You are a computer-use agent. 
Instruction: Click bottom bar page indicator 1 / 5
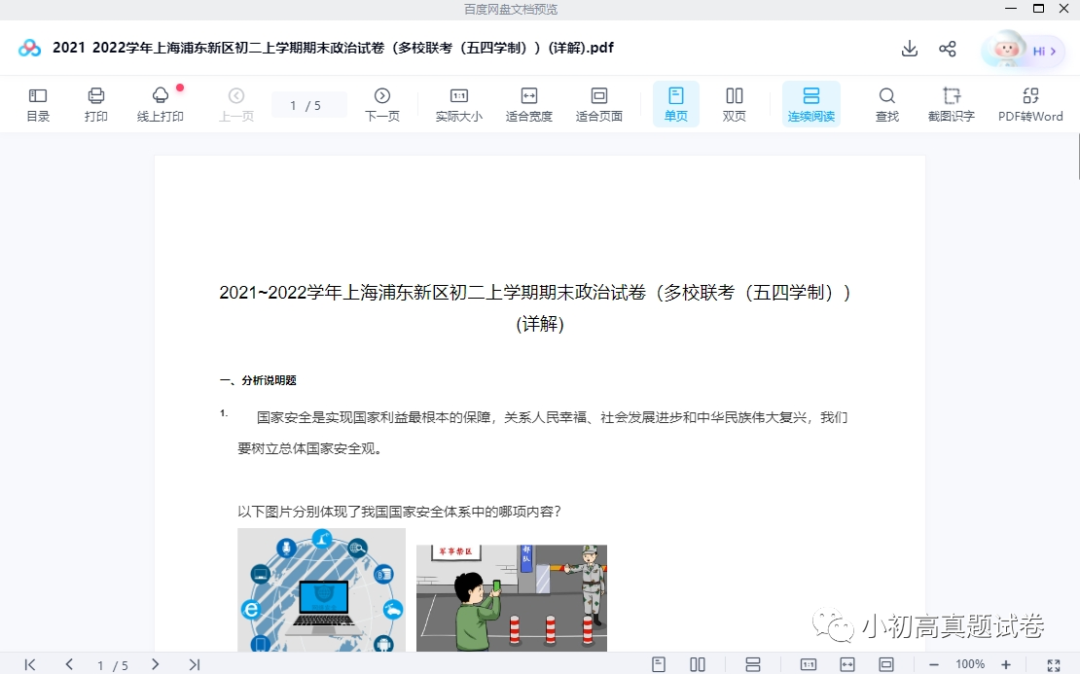(x=112, y=665)
